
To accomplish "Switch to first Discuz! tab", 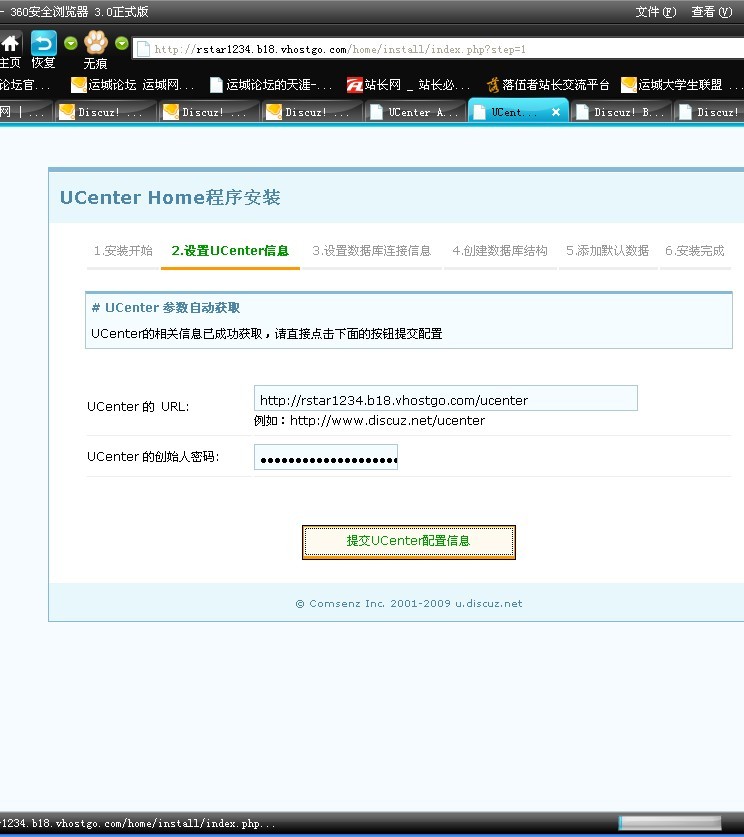I will [106, 112].
